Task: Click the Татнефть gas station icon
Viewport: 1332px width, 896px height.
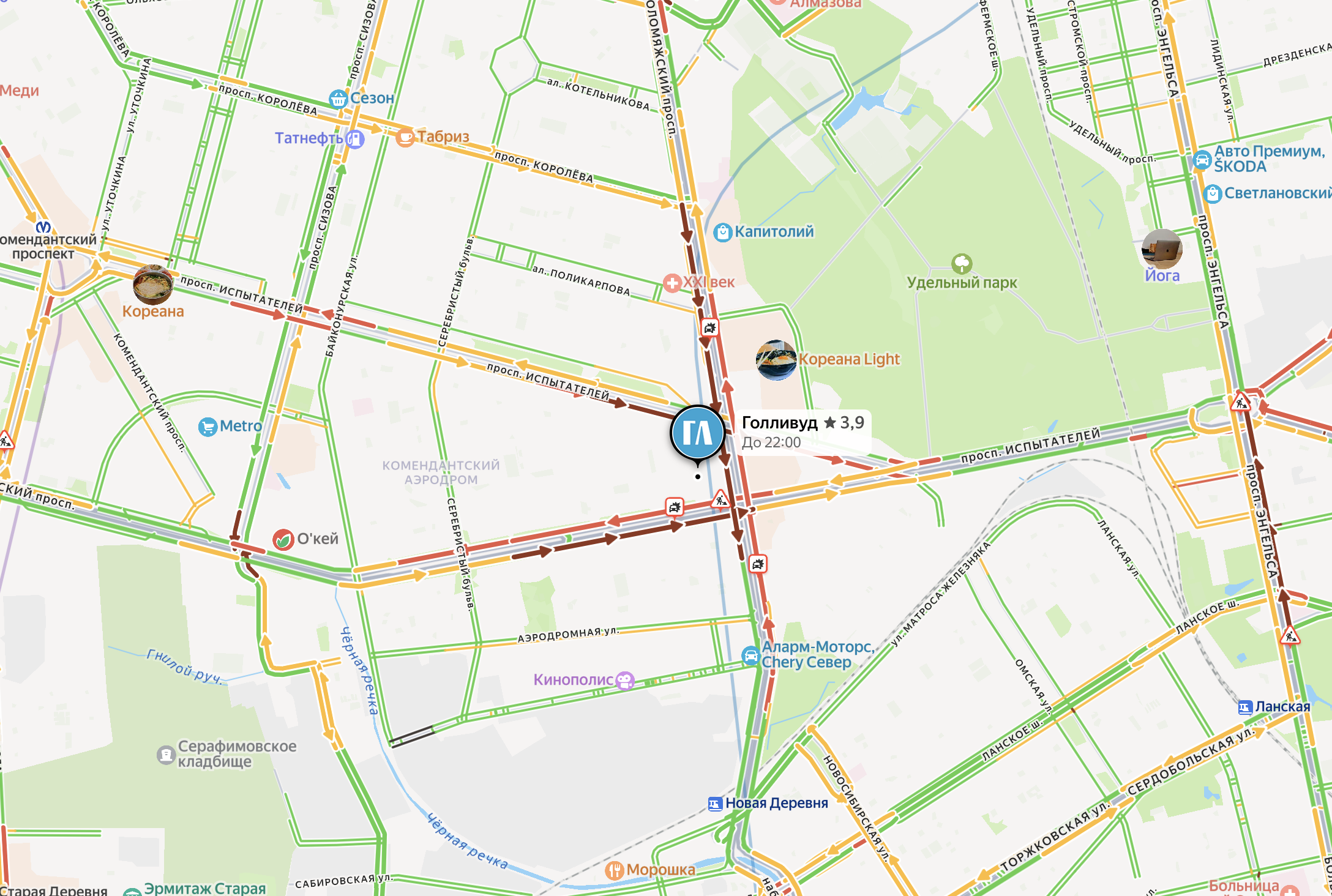Action: 355,139
